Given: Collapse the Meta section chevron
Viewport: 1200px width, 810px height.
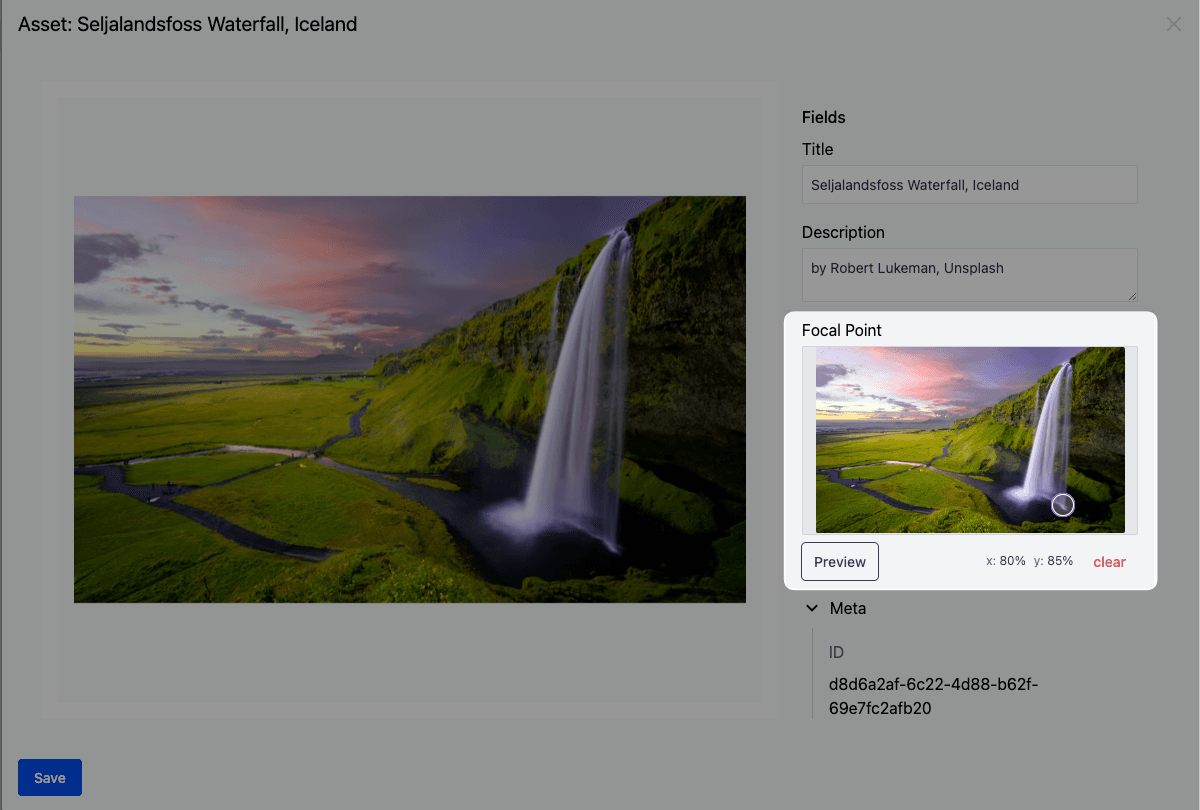Looking at the screenshot, I should click(812, 608).
